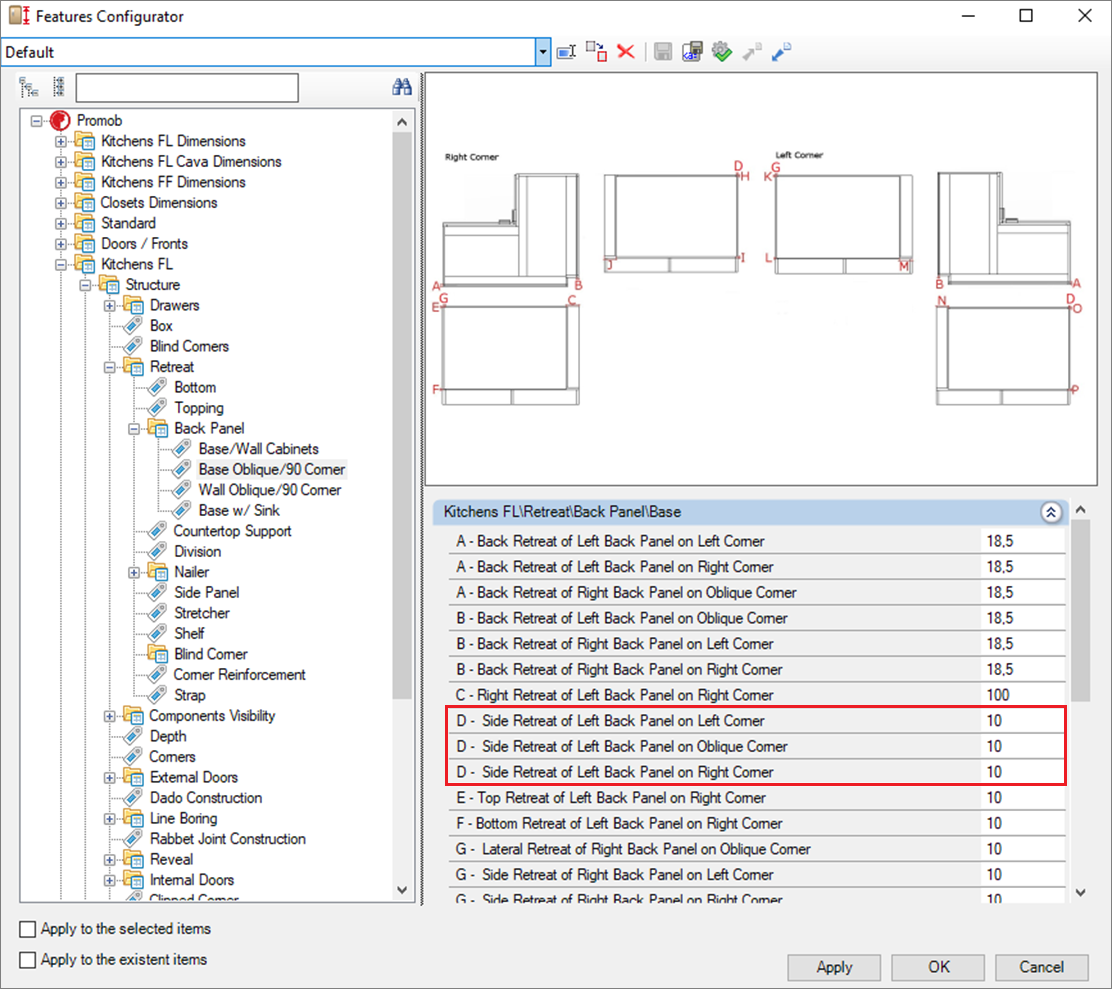
Task: Click the copy configuration toolbar icon
Action: point(596,52)
